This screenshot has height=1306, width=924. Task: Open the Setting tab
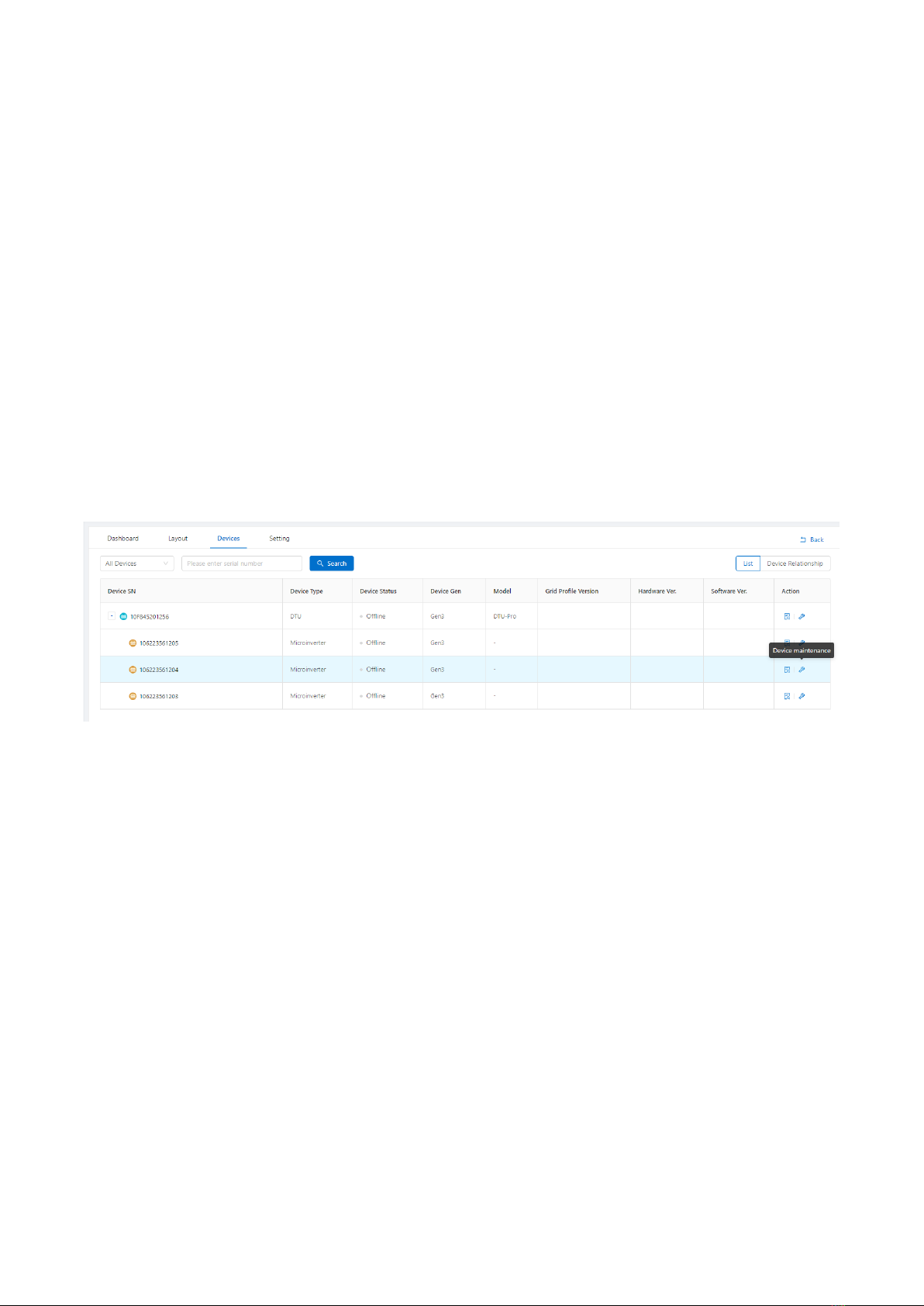click(x=279, y=539)
